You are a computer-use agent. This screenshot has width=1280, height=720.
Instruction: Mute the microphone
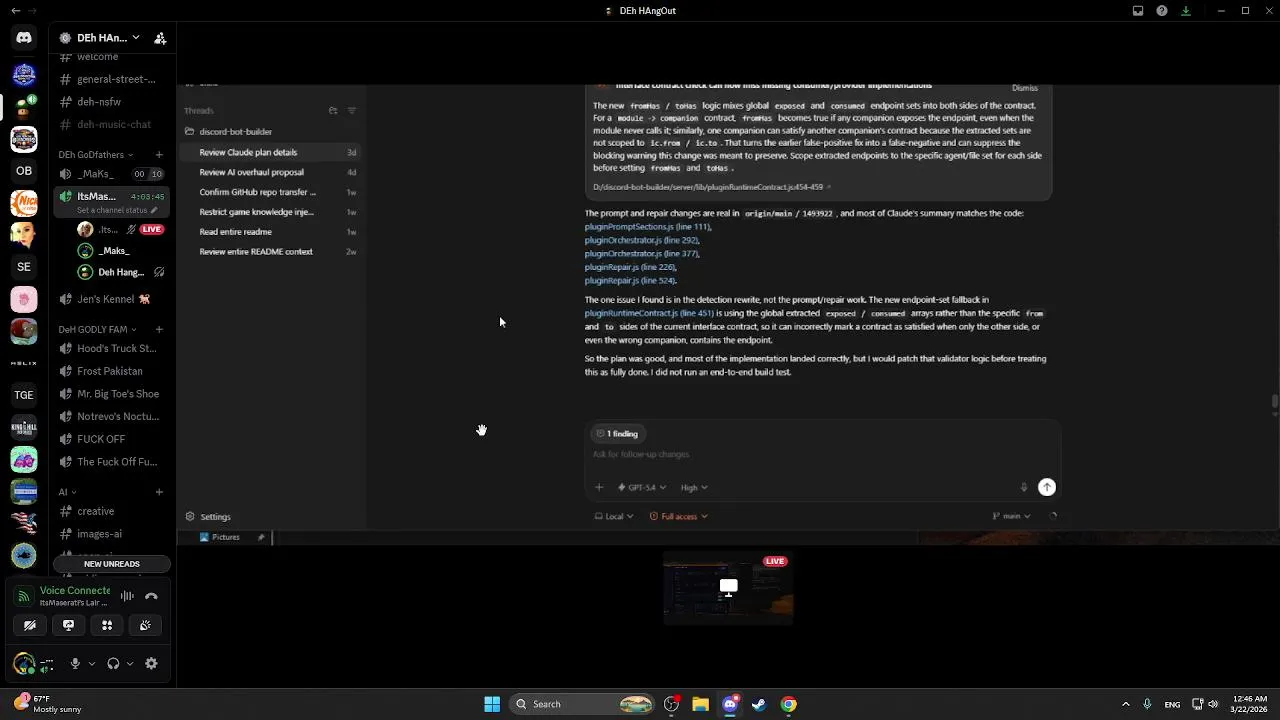coord(75,663)
